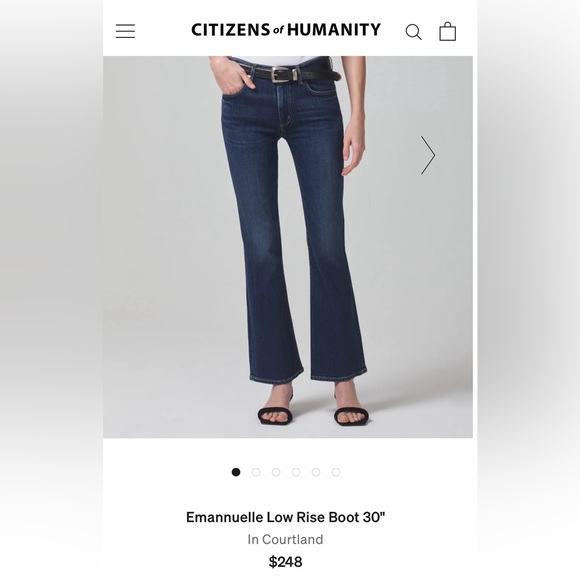Click the jeans product photo
This screenshot has width=580, height=580.
pyautogui.click(x=288, y=247)
